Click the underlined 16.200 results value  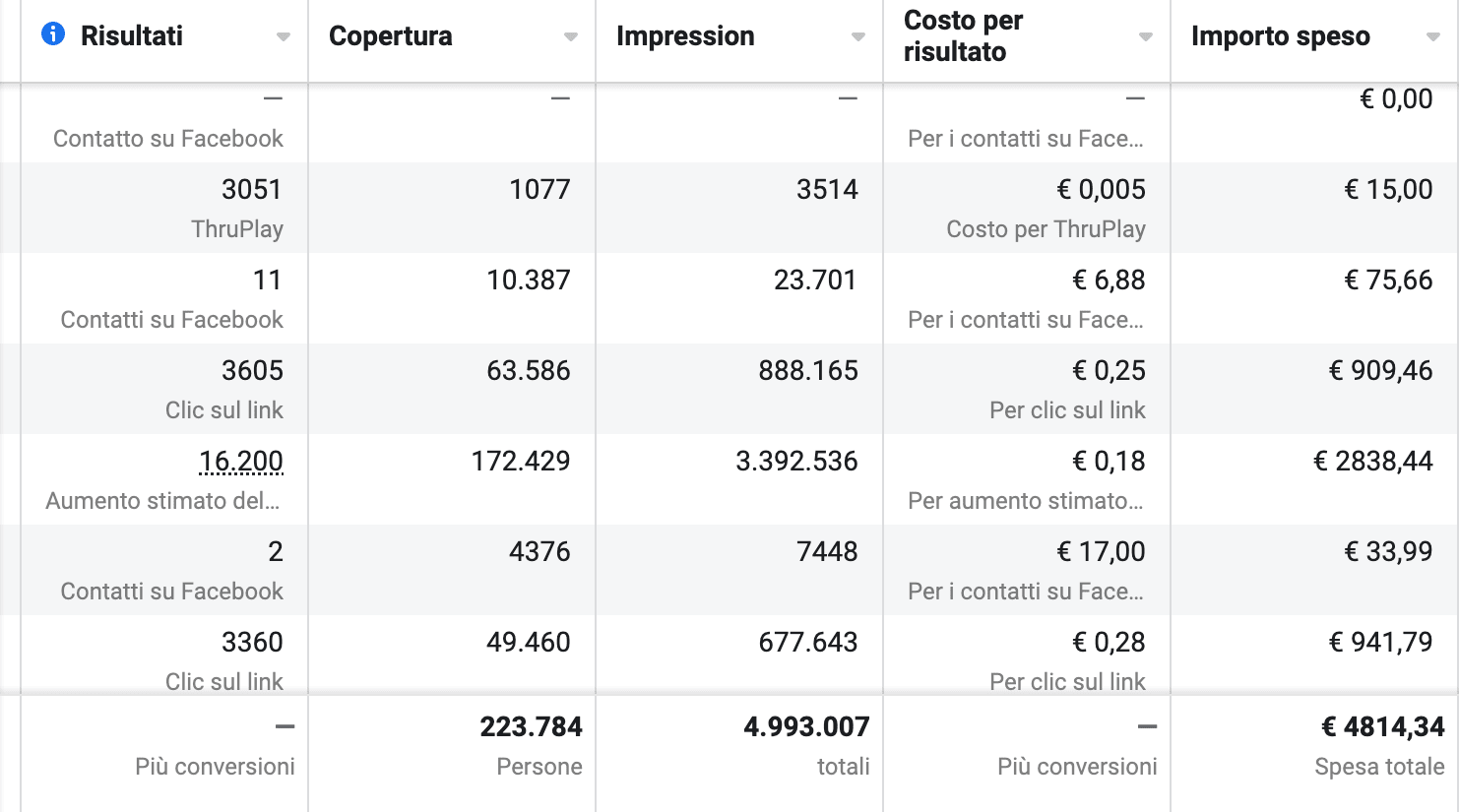coord(241,461)
